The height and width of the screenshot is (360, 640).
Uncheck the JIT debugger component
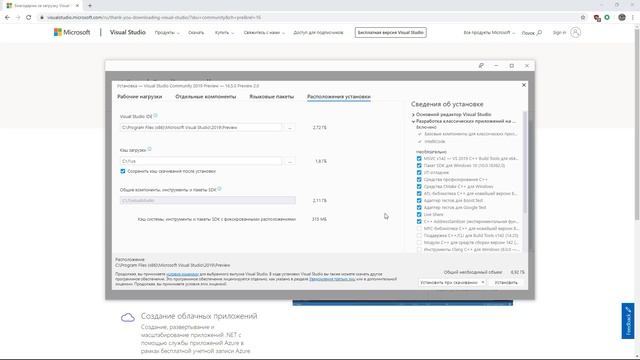tap(419, 172)
